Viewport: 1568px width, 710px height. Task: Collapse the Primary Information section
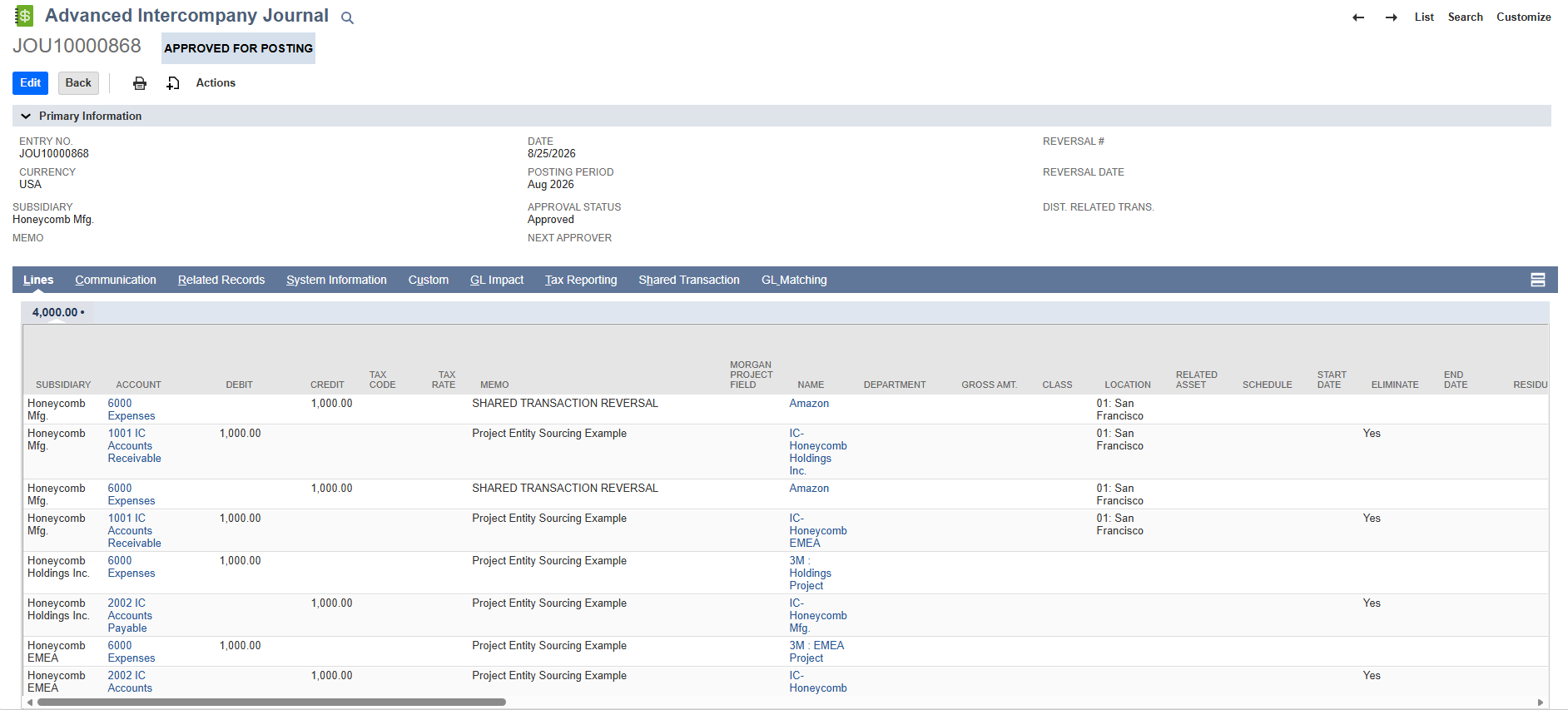[26, 117]
